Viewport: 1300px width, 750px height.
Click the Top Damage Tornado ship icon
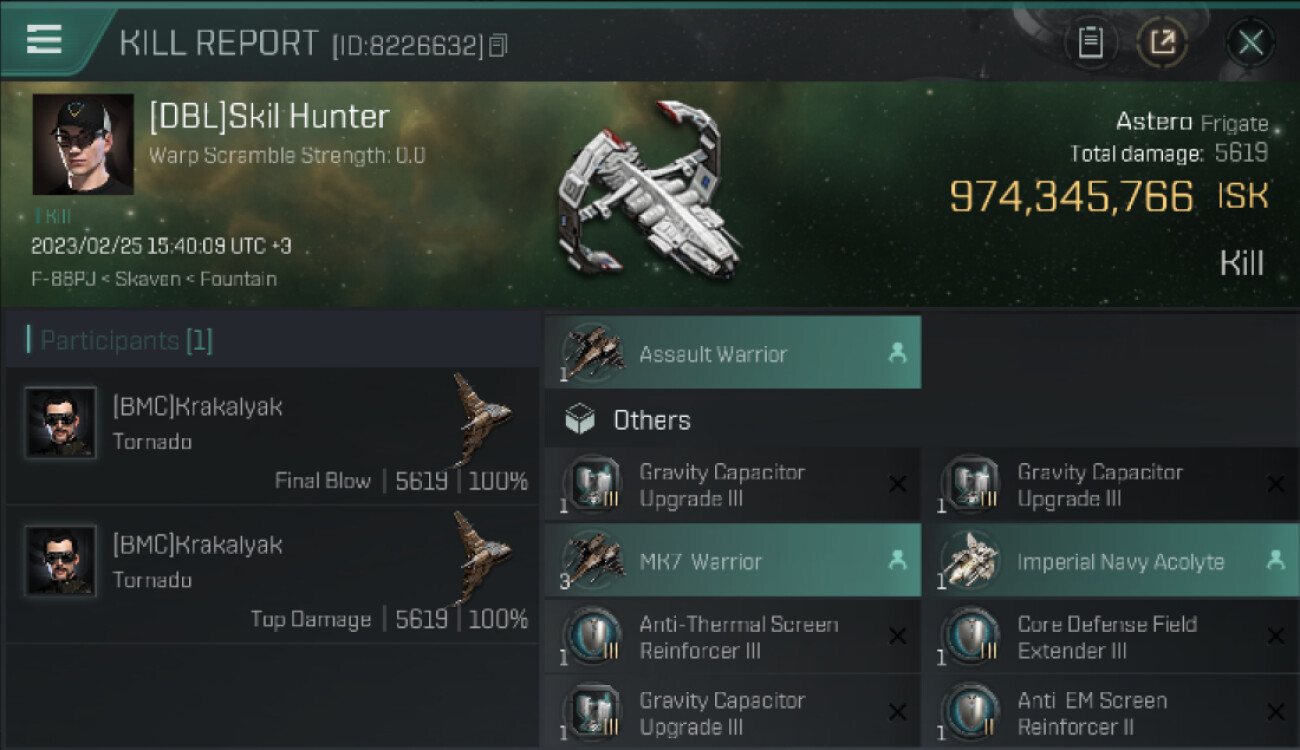[x=482, y=553]
